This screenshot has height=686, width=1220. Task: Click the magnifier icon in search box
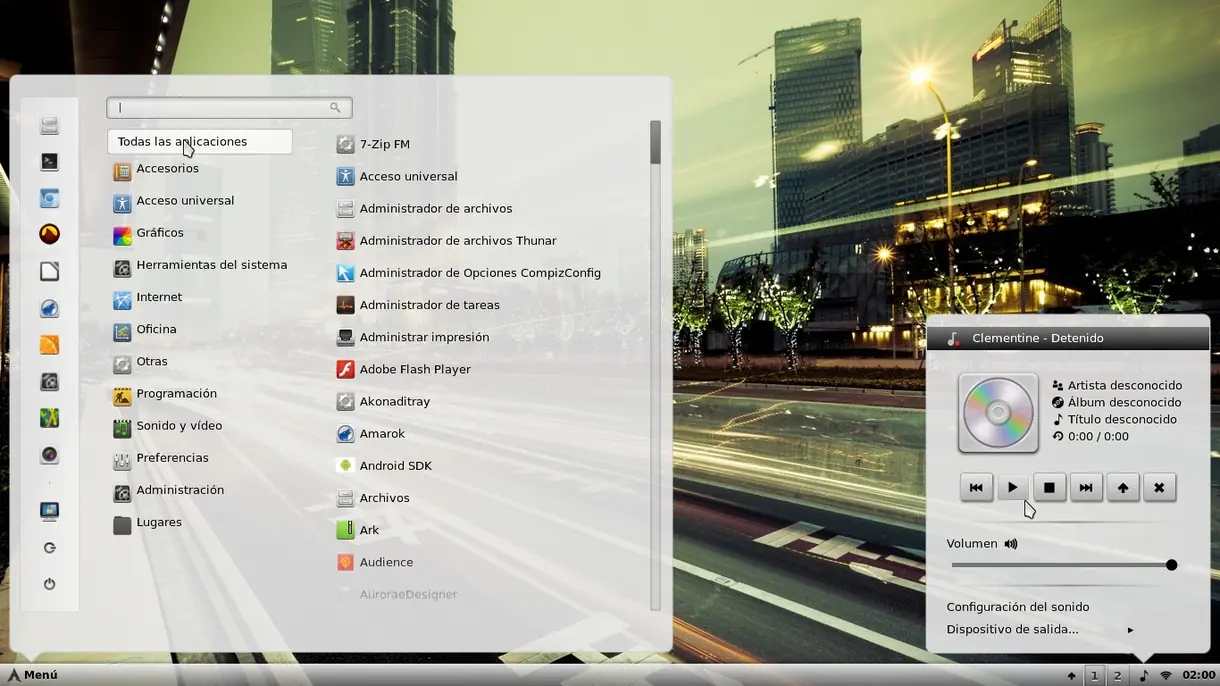335,107
